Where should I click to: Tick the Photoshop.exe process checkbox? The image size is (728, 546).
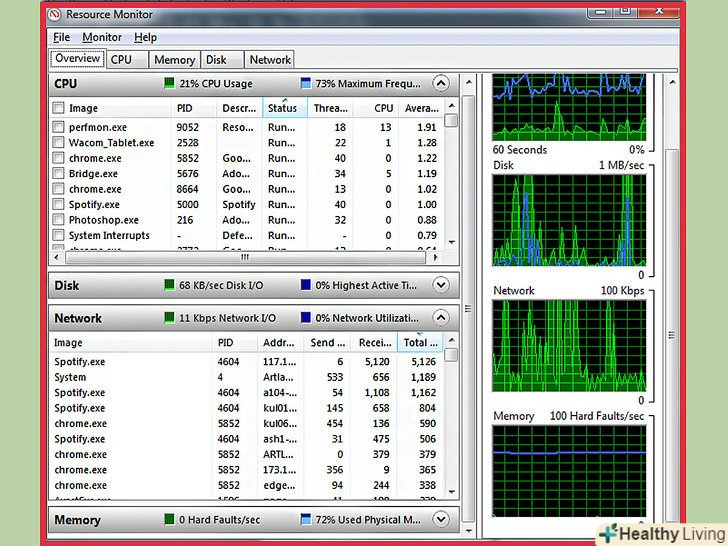(59, 221)
